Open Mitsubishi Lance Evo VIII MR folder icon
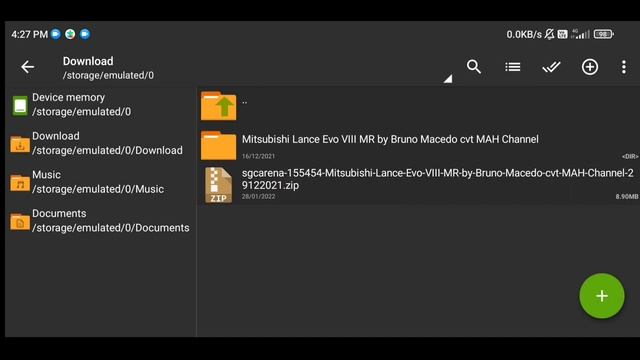The image size is (640, 360). 218,145
